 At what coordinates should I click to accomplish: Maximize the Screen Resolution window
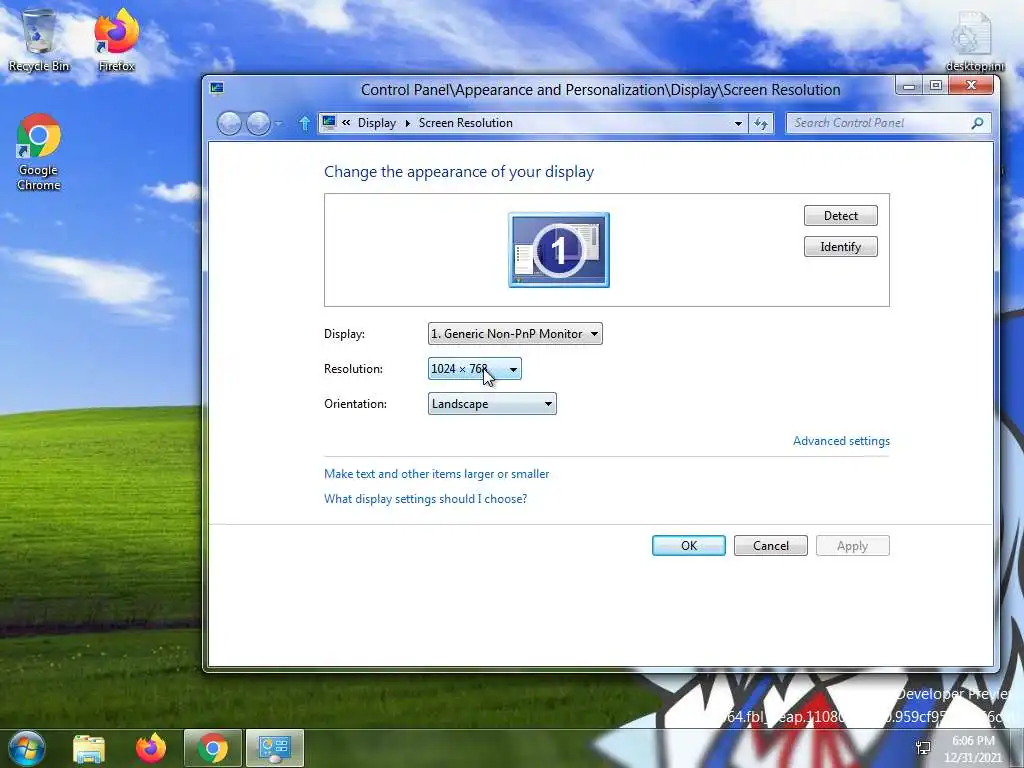935,86
